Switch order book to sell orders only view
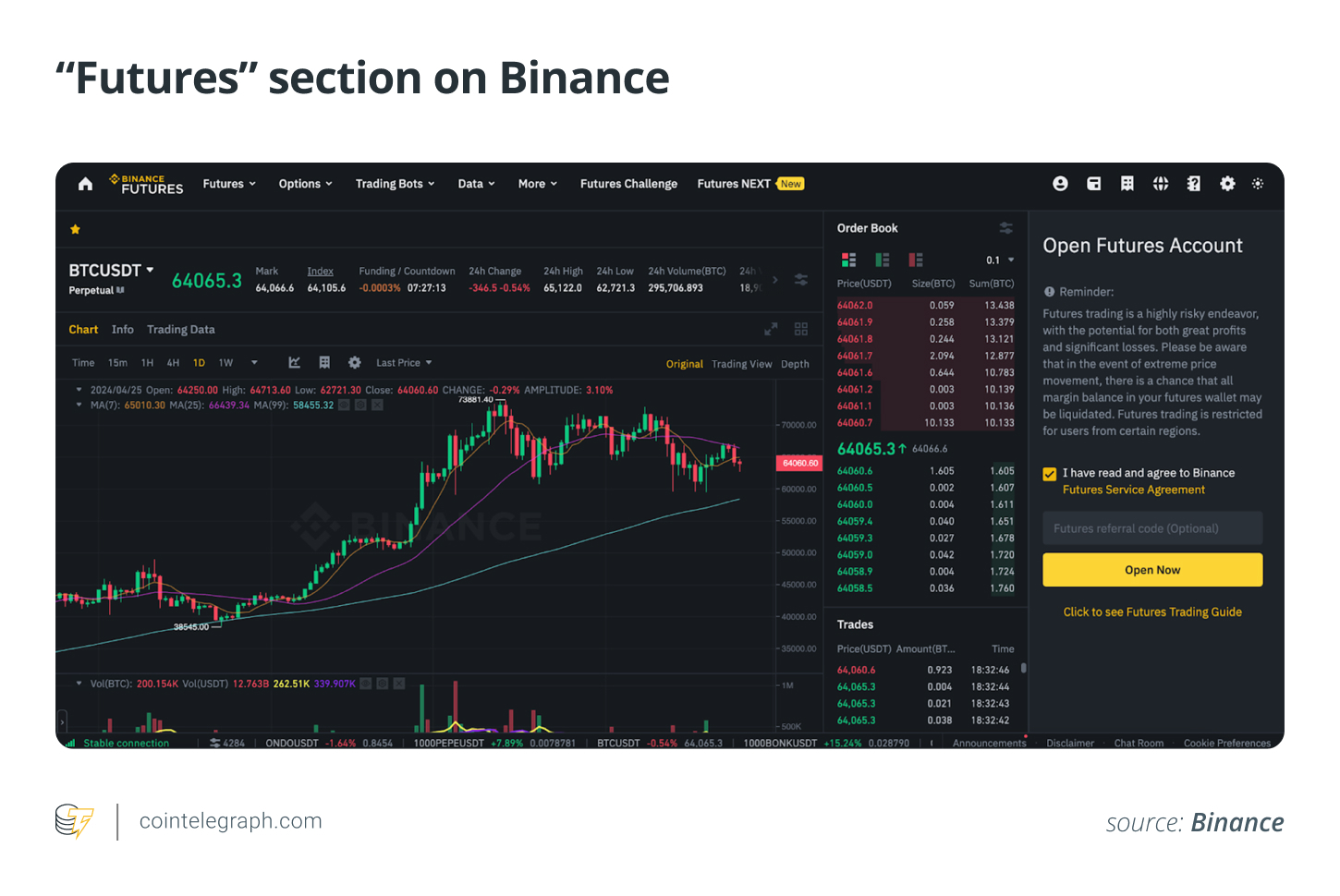 pos(915,260)
